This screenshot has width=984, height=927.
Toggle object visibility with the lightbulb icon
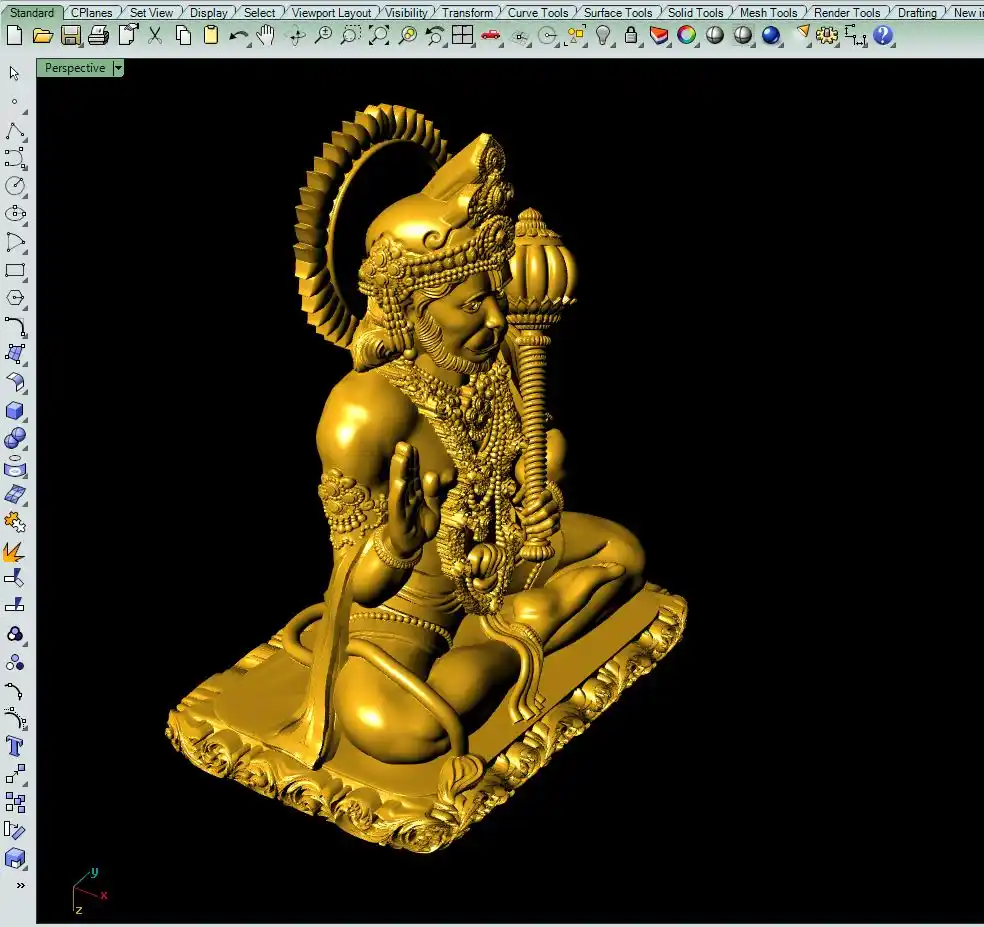pyautogui.click(x=603, y=36)
